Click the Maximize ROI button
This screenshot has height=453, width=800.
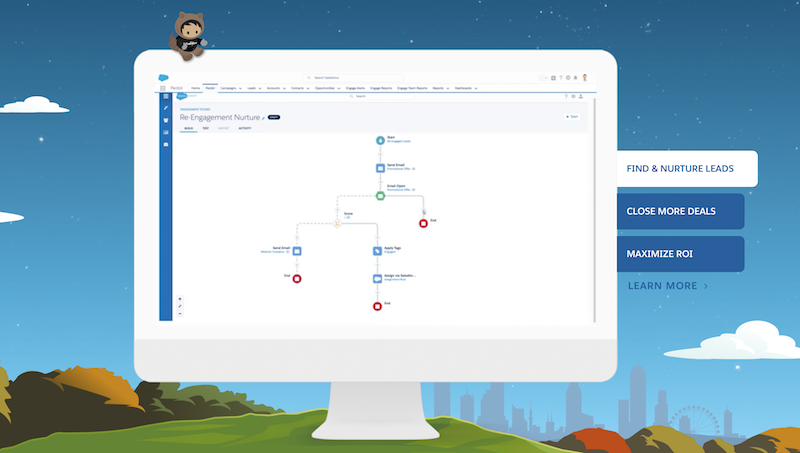pyautogui.click(x=680, y=254)
